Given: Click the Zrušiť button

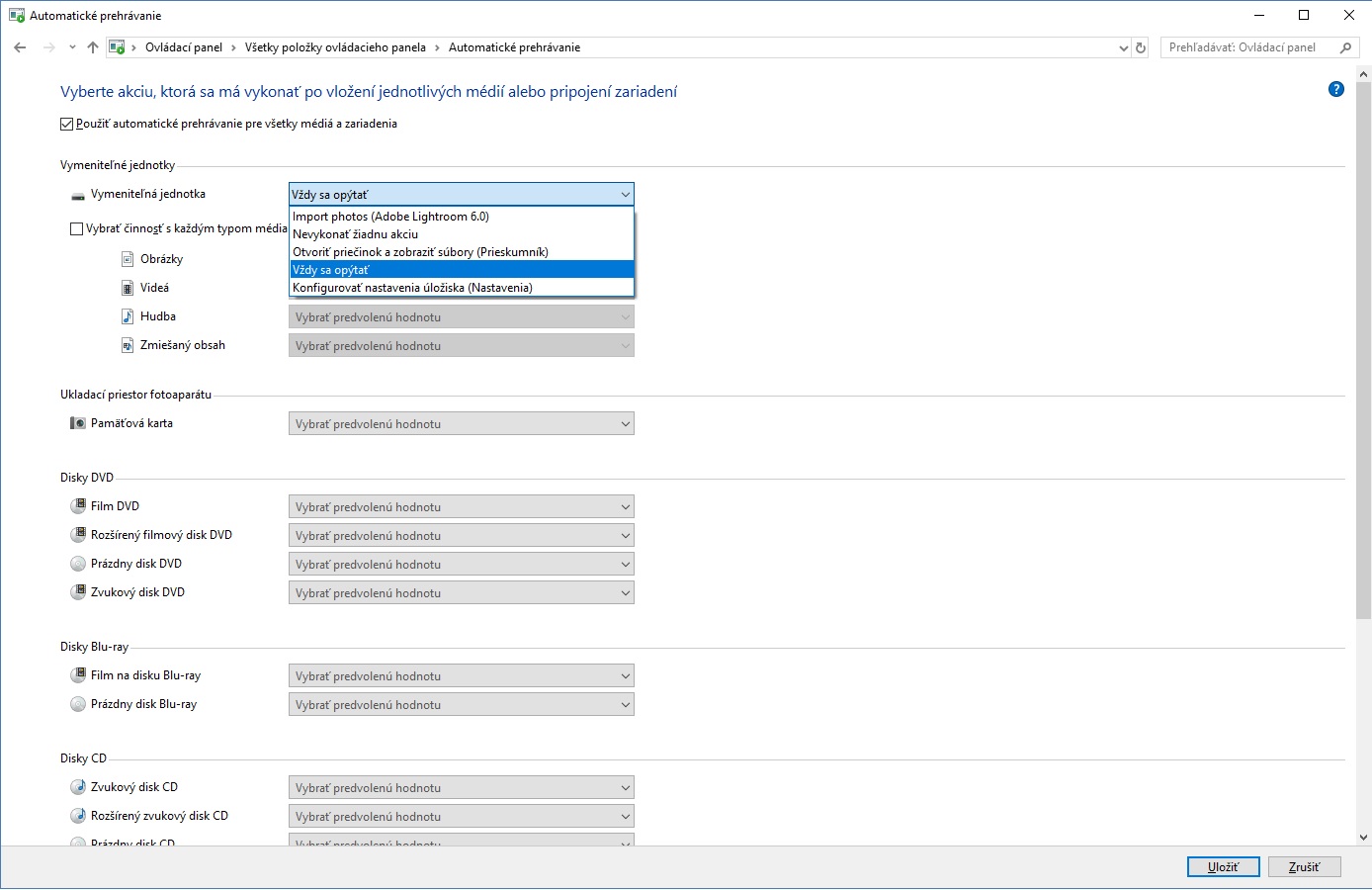Looking at the screenshot, I should (x=1305, y=867).
